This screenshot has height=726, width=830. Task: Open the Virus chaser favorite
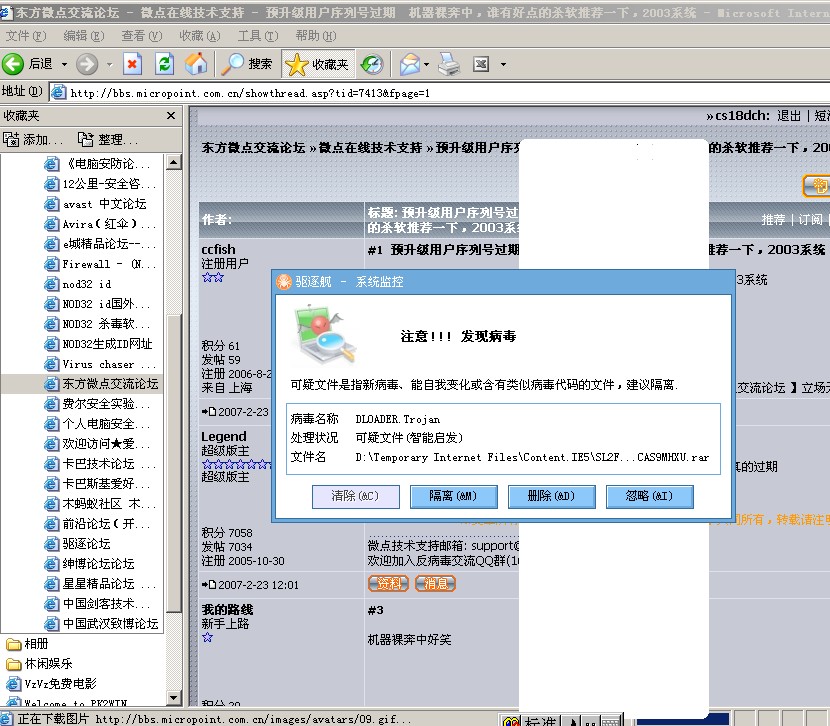click(100, 364)
